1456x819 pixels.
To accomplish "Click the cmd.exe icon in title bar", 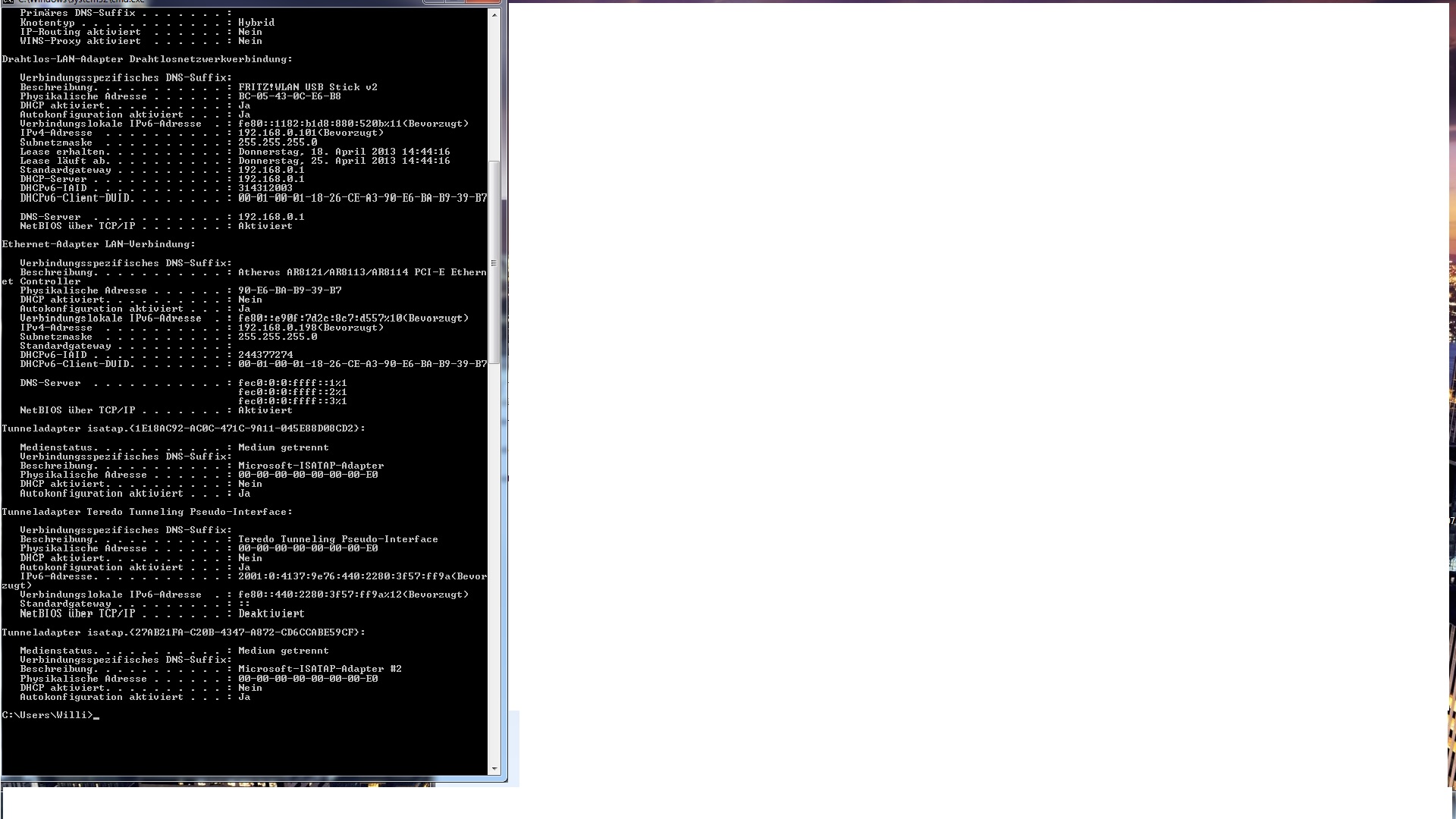I will [8, 2].
